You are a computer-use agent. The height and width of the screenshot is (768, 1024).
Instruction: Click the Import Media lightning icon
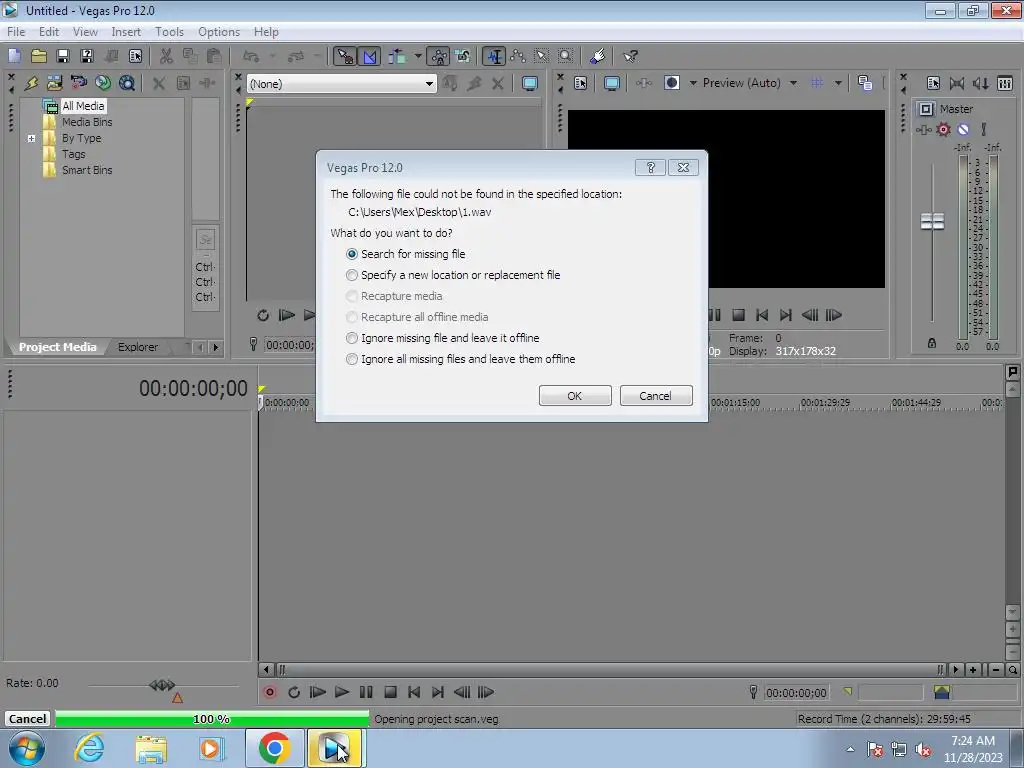click(31, 83)
